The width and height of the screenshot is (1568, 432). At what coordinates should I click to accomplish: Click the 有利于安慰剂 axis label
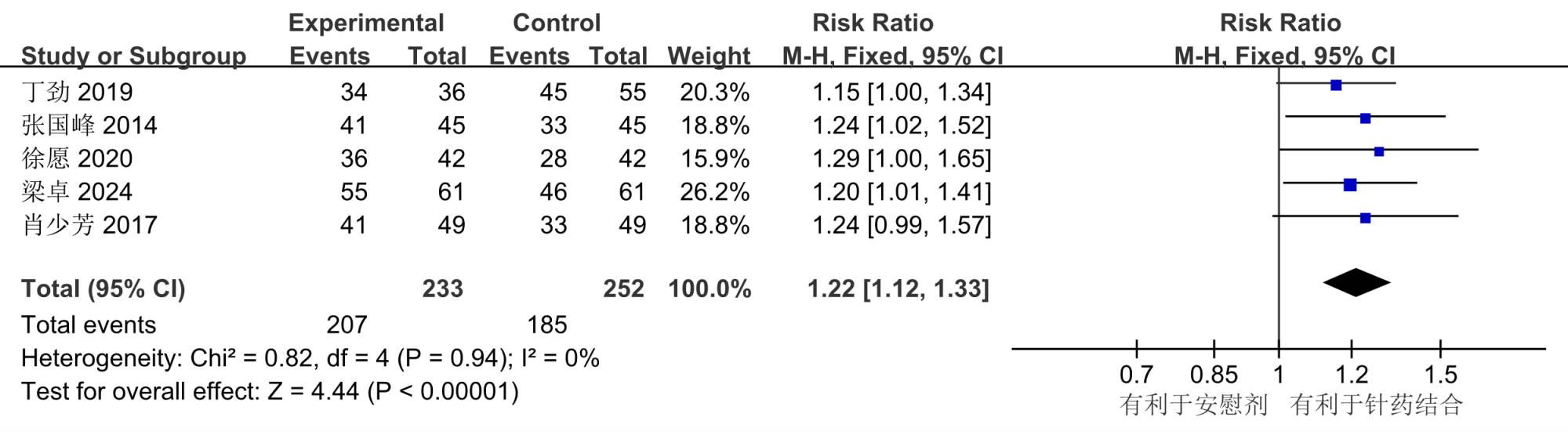coord(1193,405)
